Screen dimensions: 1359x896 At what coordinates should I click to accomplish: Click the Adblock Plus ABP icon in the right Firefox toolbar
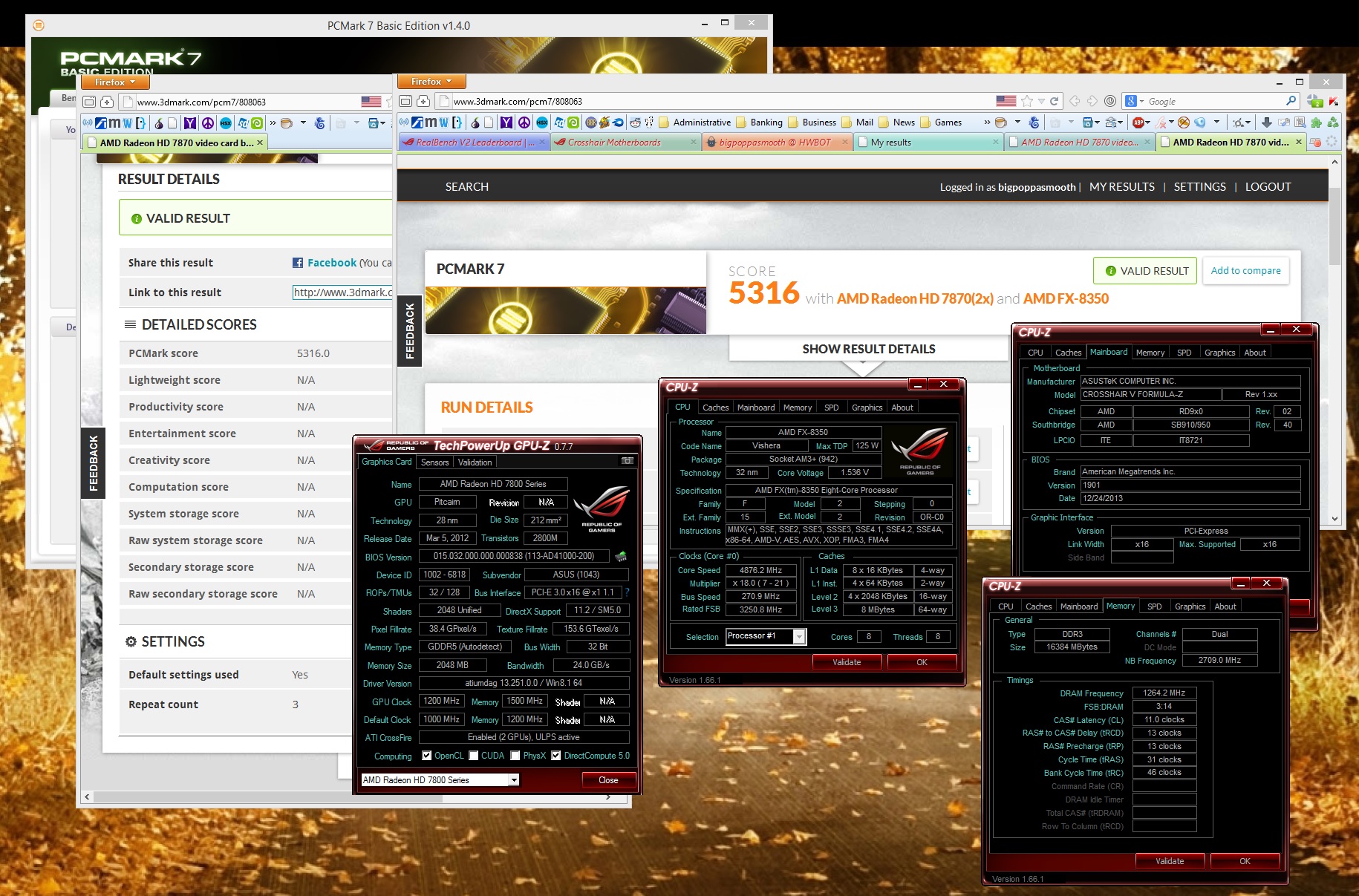1138,122
